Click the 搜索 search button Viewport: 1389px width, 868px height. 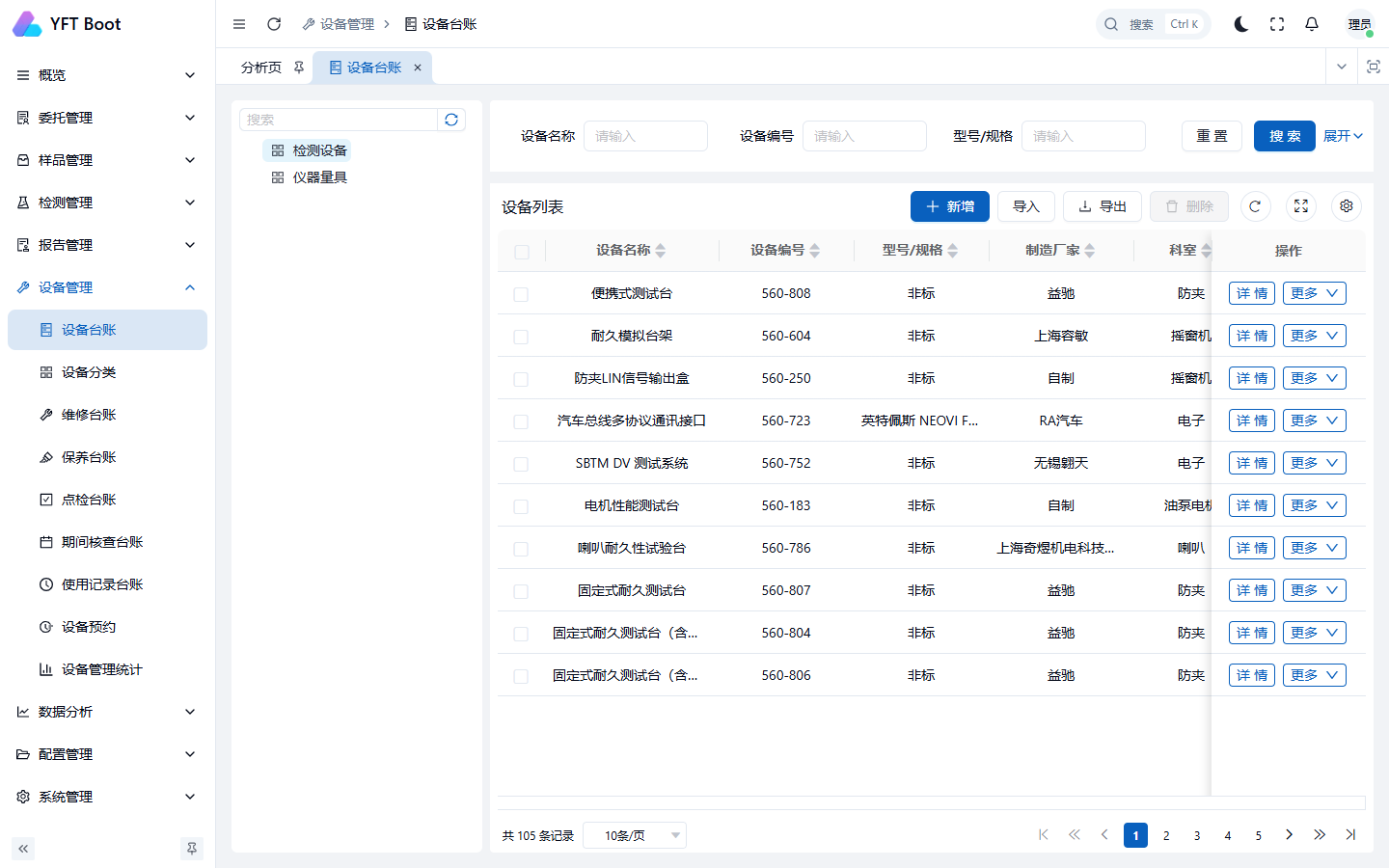pyautogui.click(x=1285, y=136)
